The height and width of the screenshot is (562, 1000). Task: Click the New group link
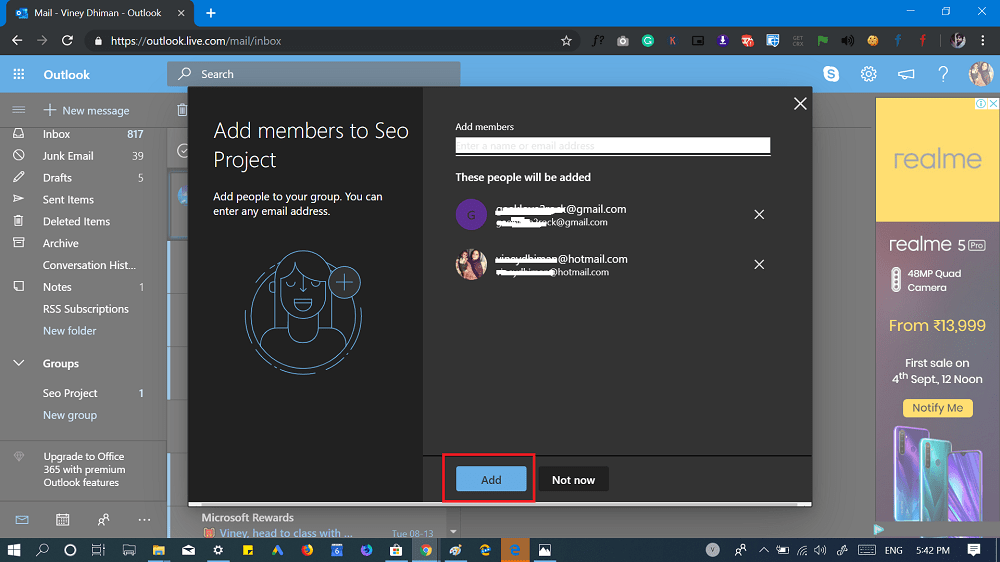pyautogui.click(x=70, y=415)
